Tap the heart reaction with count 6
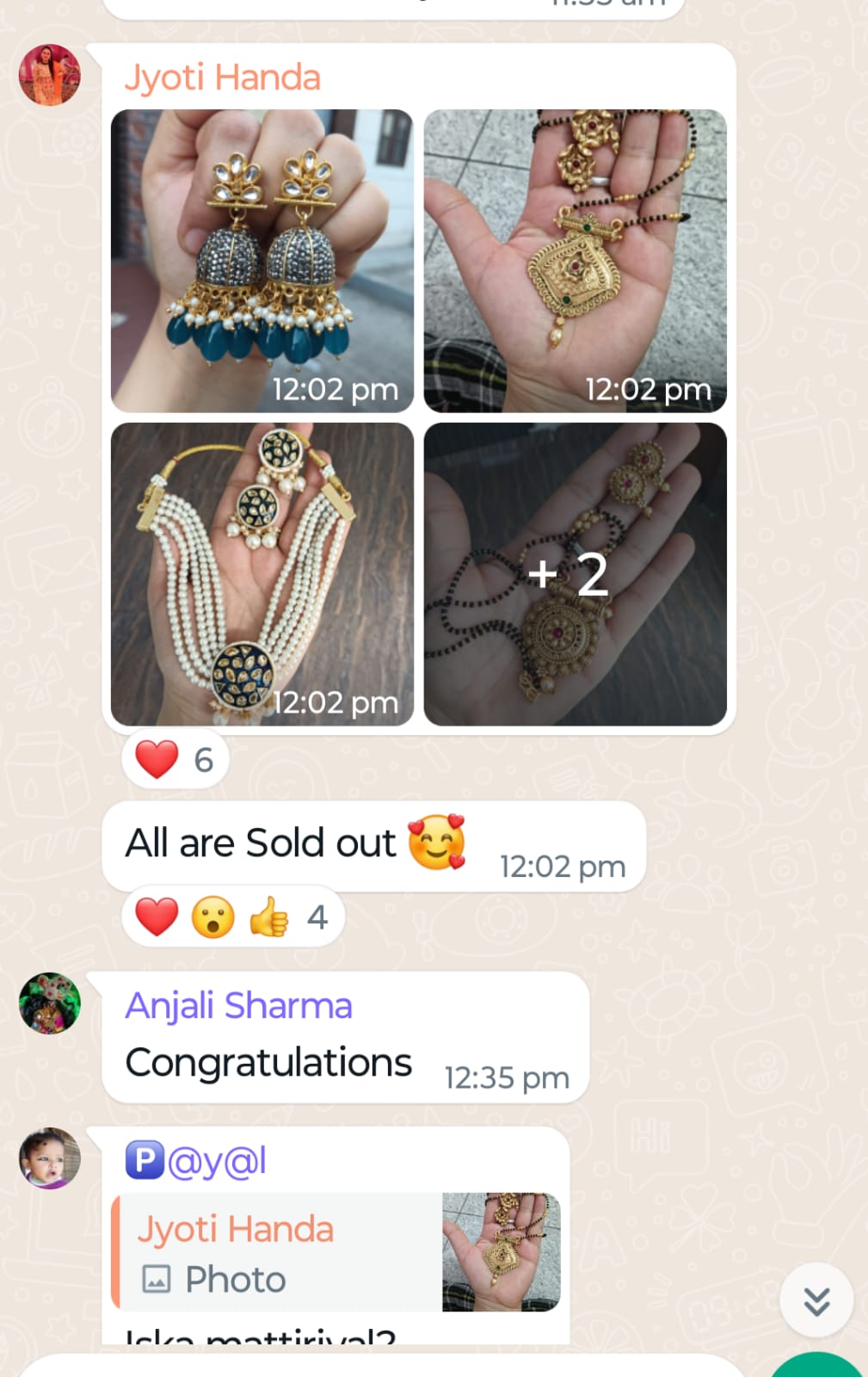 click(175, 759)
